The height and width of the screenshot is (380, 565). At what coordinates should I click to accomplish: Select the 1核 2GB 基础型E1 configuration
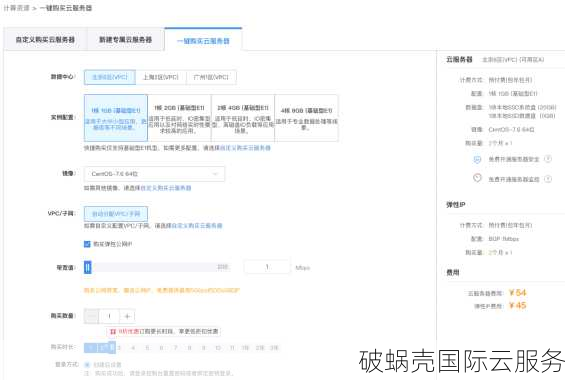click(x=179, y=118)
